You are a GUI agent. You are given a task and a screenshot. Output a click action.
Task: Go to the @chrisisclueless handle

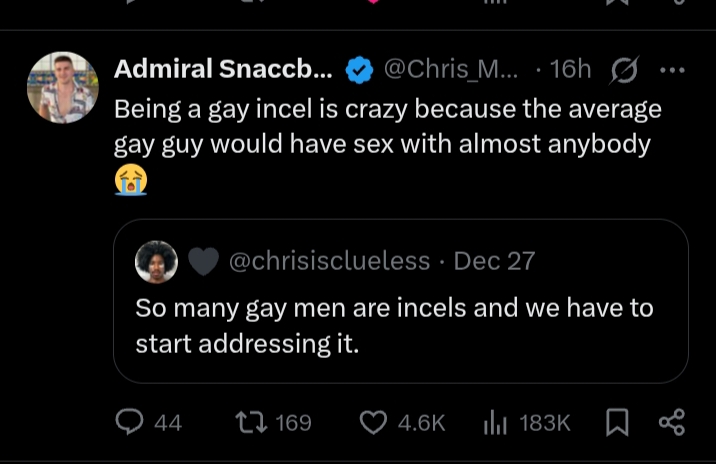coord(329,262)
